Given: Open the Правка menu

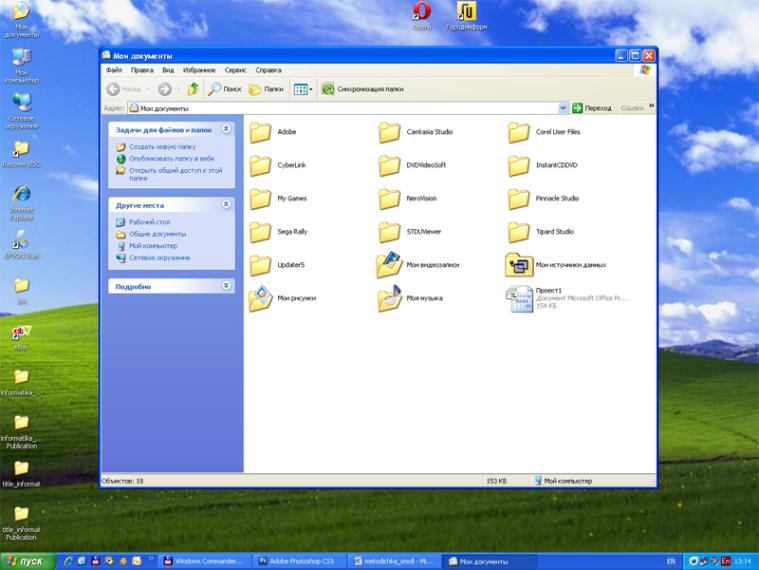Looking at the screenshot, I should point(142,70).
